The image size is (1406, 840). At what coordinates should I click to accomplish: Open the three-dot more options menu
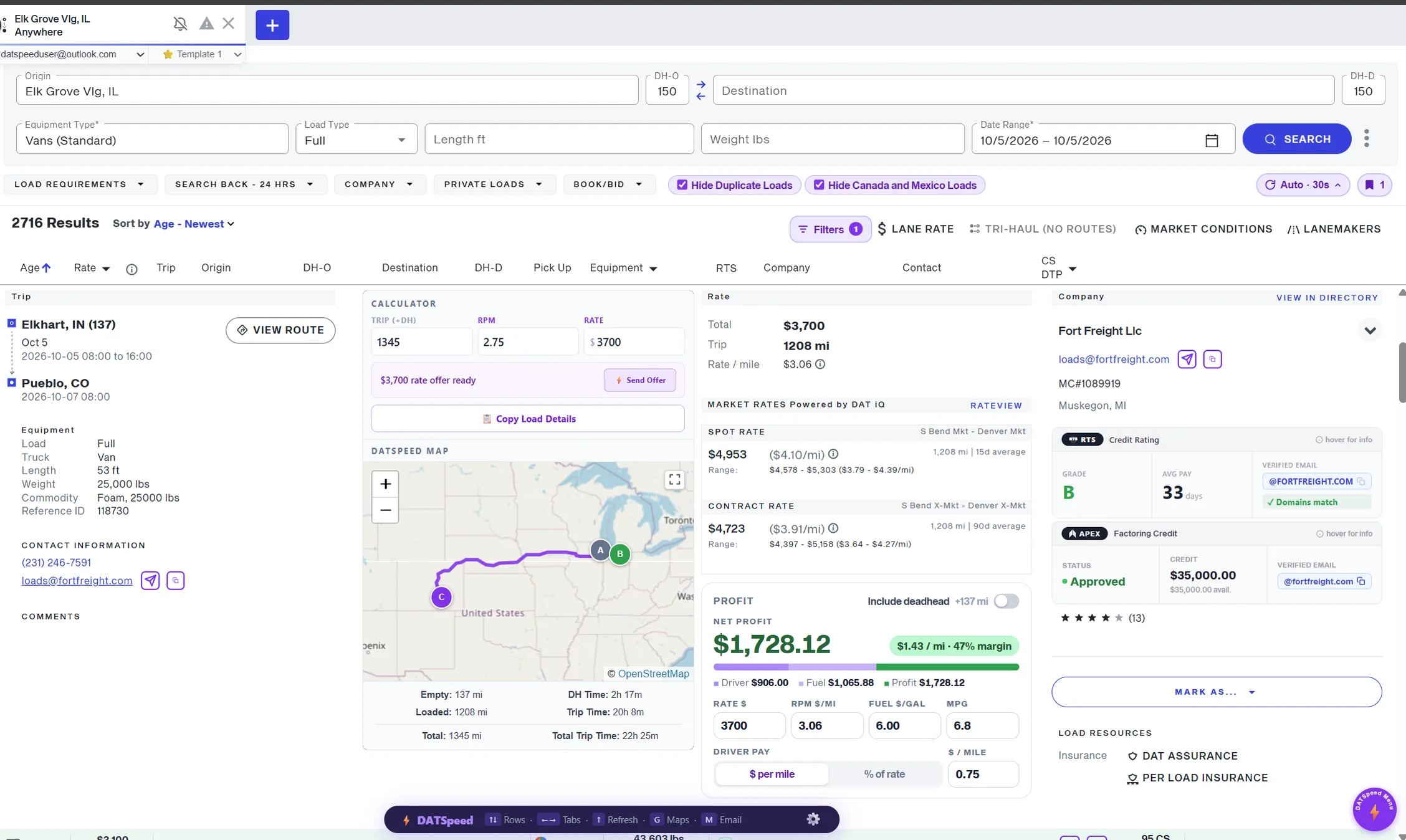pyautogui.click(x=1366, y=138)
